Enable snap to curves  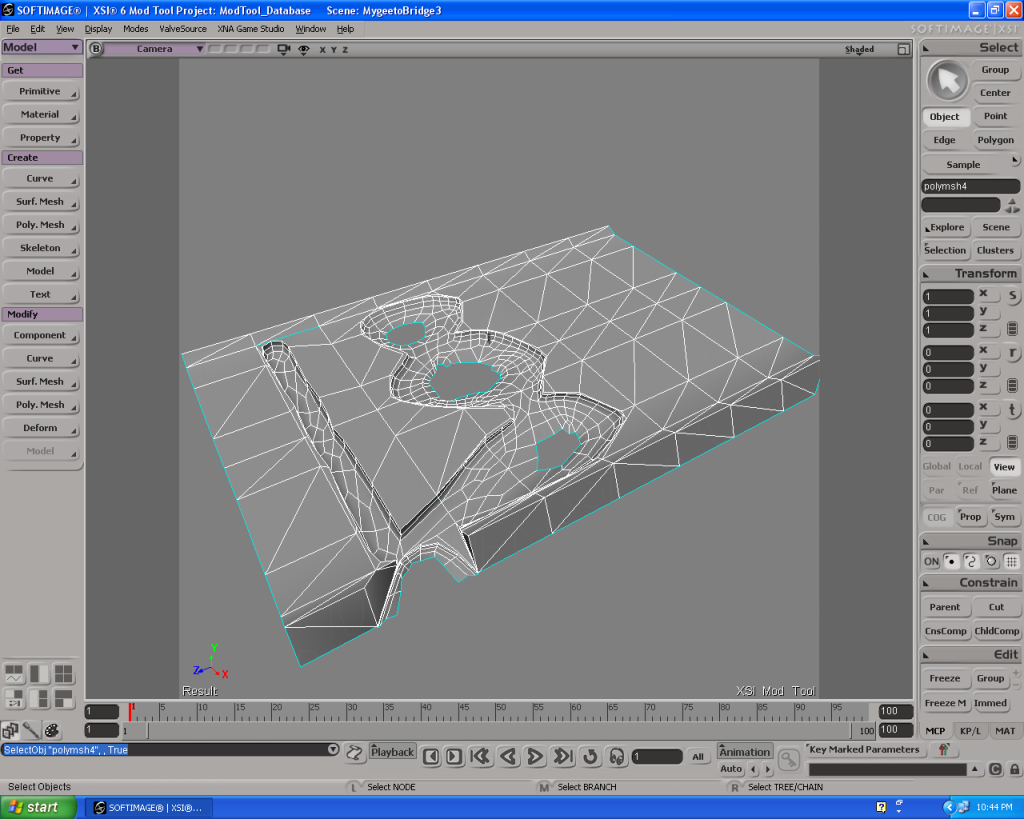(x=971, y=561)
